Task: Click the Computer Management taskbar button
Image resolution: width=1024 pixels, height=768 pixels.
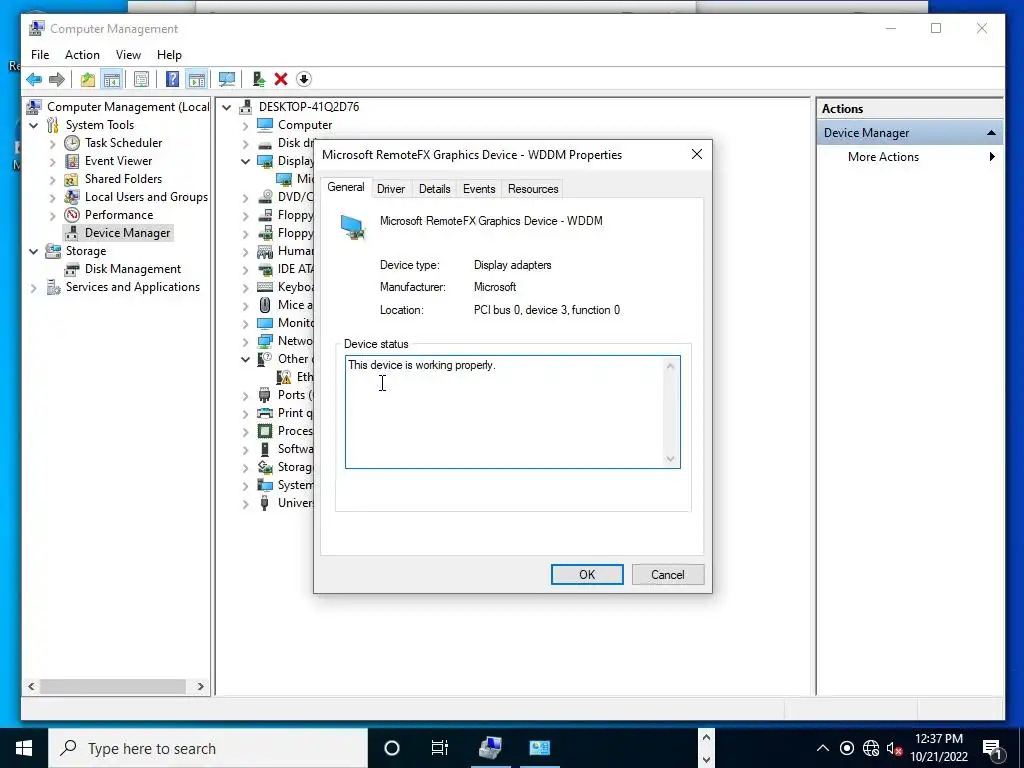Action: (490, 748)
